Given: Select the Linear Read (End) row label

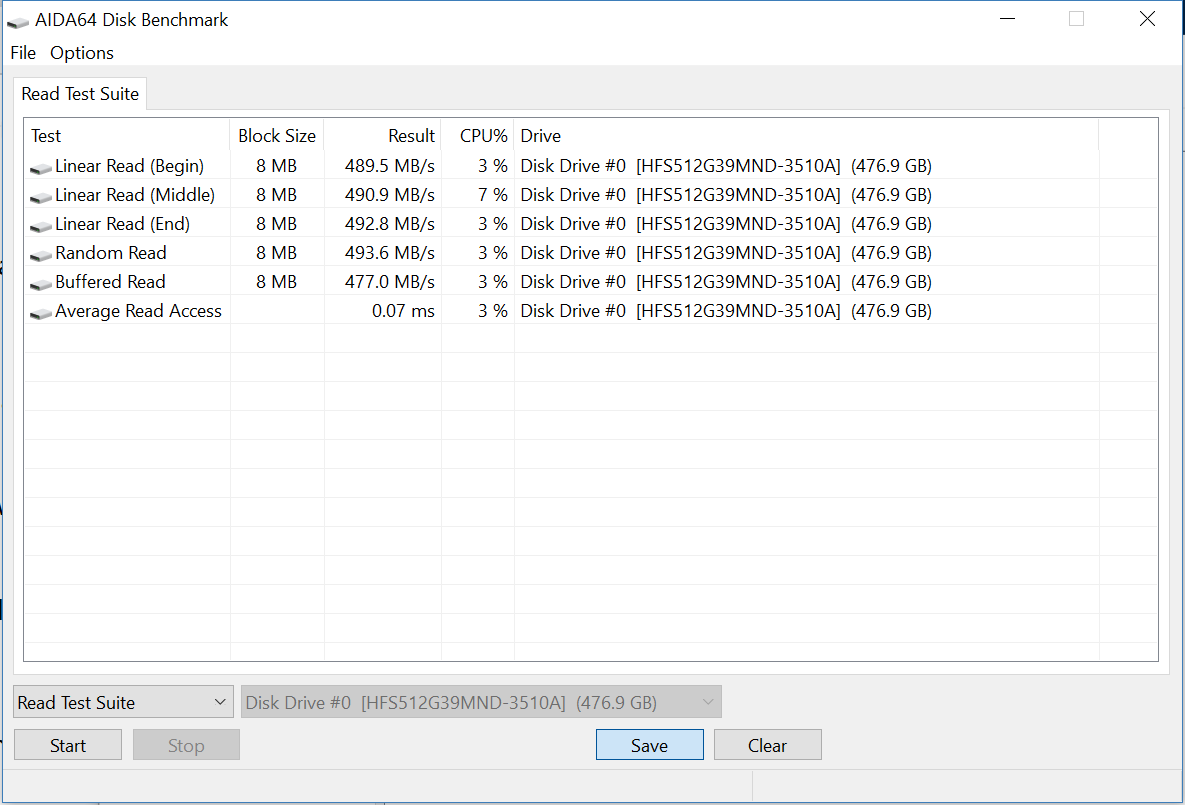Looking at the screenshot, I should coord(122,224).
